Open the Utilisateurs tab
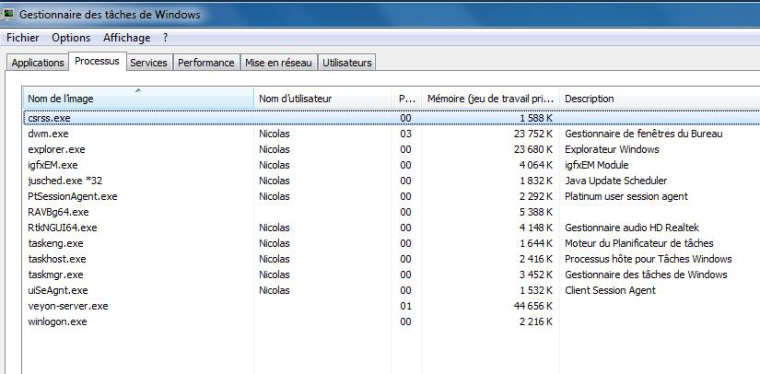Viewport: 760px width, 374px height. click(x=347, y=63)
